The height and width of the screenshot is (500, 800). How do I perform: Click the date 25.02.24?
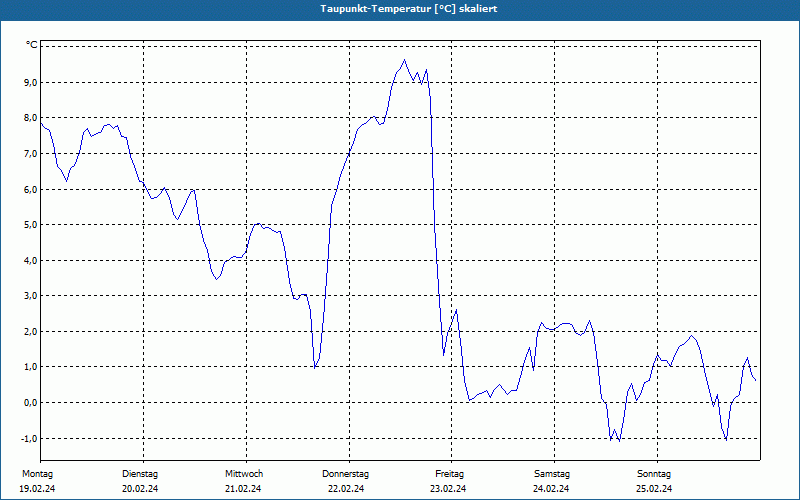pyautogui.click(x=654, y=489)
